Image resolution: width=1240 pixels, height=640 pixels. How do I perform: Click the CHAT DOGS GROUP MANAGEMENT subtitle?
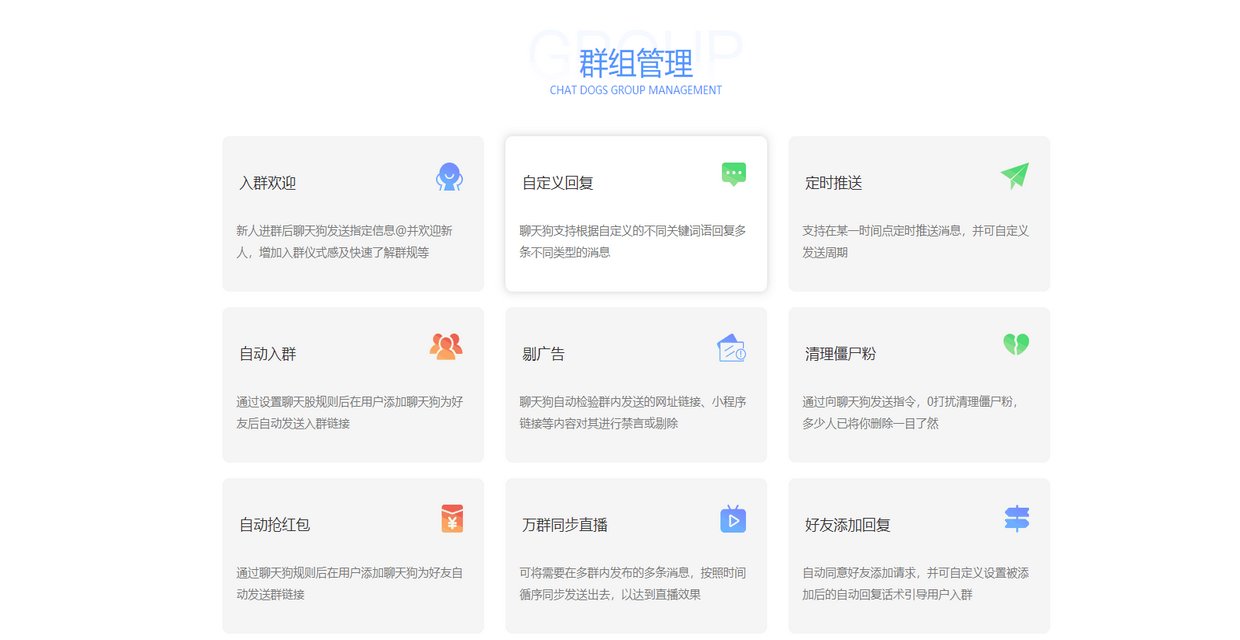click(635, 90)
